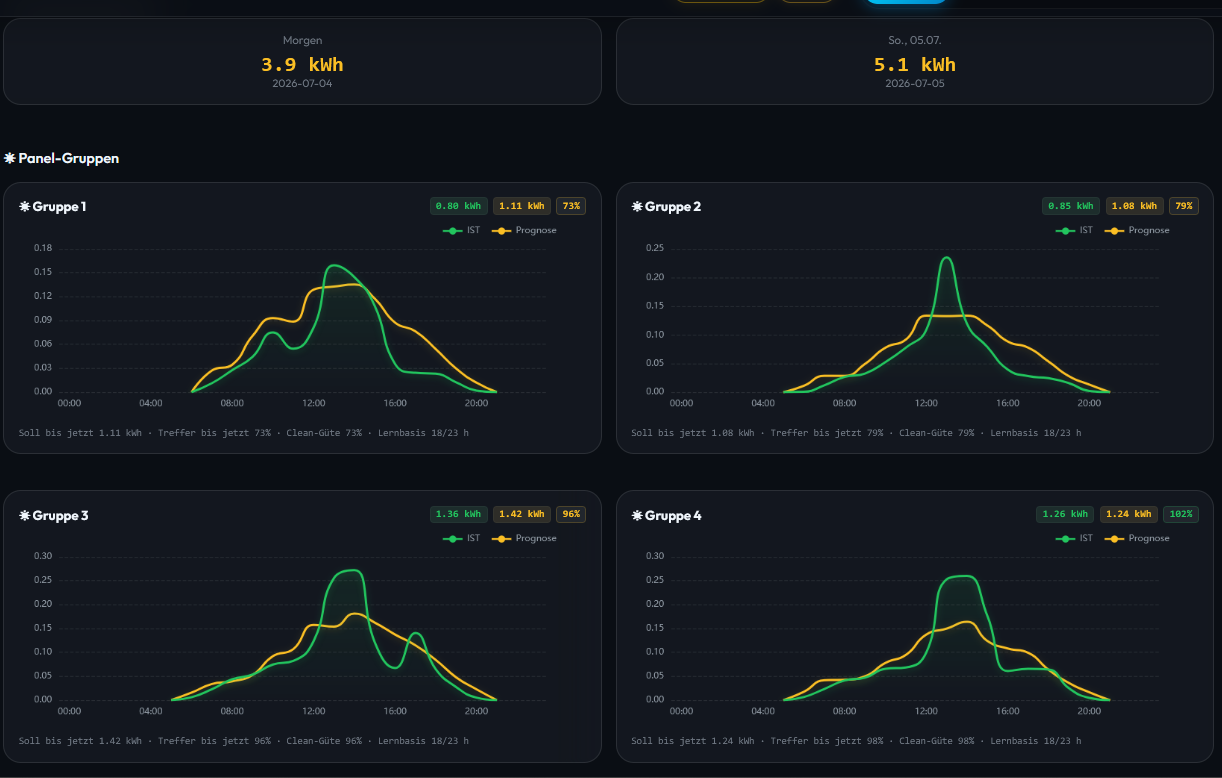Click the yellow 1.08 kWh badge in Gruppe 2 header
1222x778 pixels.
1135,206
